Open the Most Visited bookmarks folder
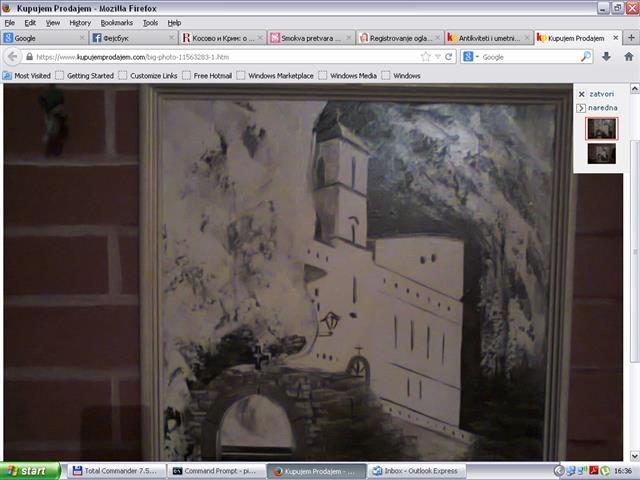The image size is (640, 480). (x=27, y=76)
